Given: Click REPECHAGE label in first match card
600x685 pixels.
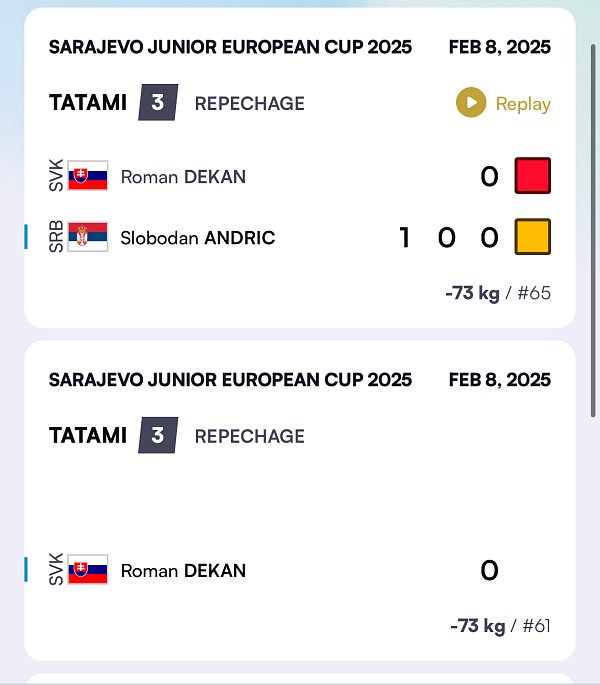Looking at the screenshot, I should pyautogui.click(x=250, y=104).
